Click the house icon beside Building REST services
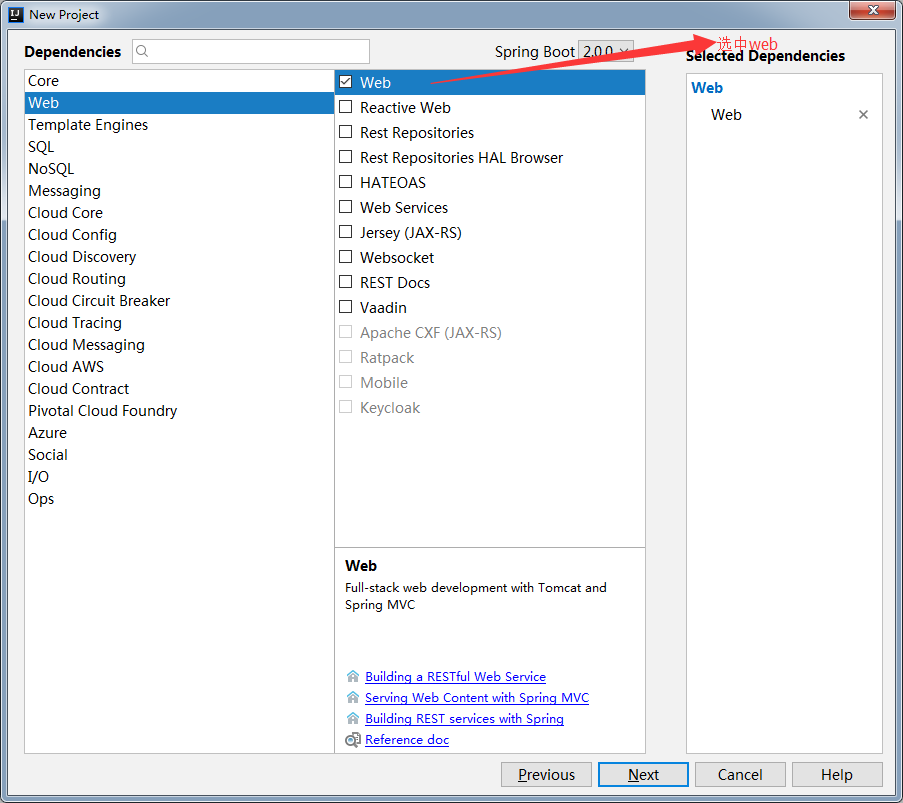 [x=353, y=718]
